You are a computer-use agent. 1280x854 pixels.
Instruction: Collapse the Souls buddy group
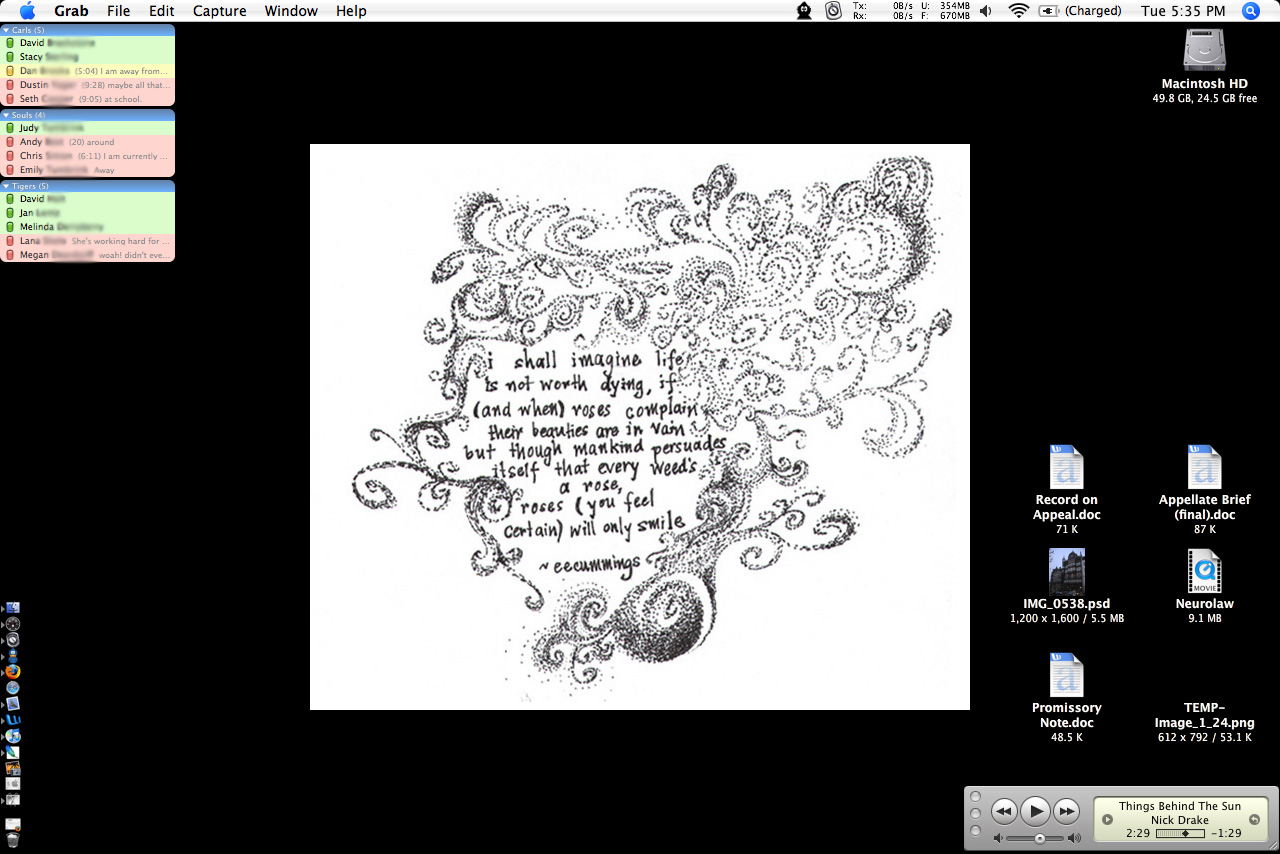(6, 115)
